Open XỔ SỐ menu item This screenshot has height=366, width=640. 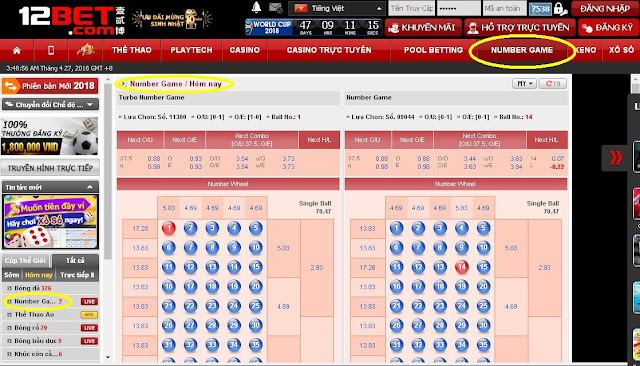pyautogui.click(x=621, y=50)
